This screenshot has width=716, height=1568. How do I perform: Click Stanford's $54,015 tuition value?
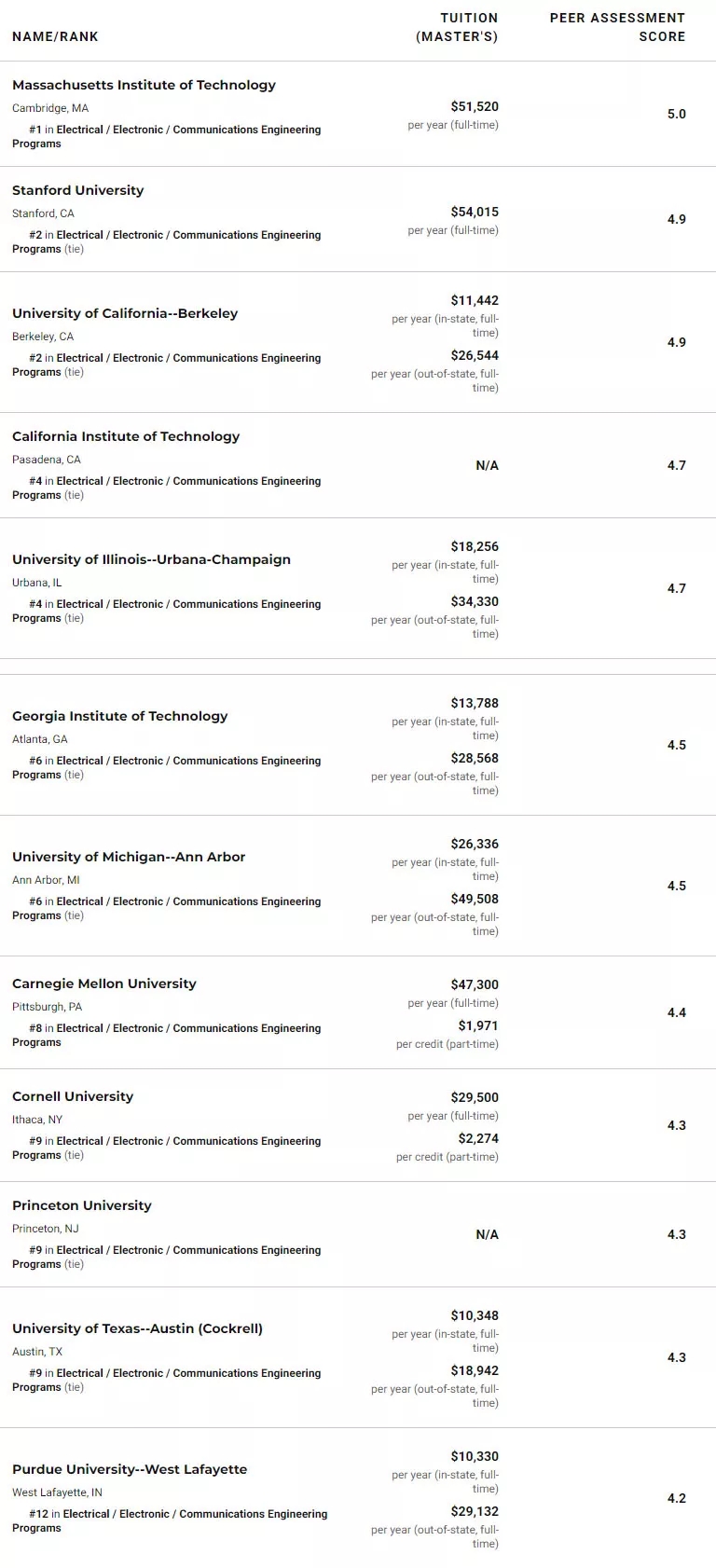[474, 212]
